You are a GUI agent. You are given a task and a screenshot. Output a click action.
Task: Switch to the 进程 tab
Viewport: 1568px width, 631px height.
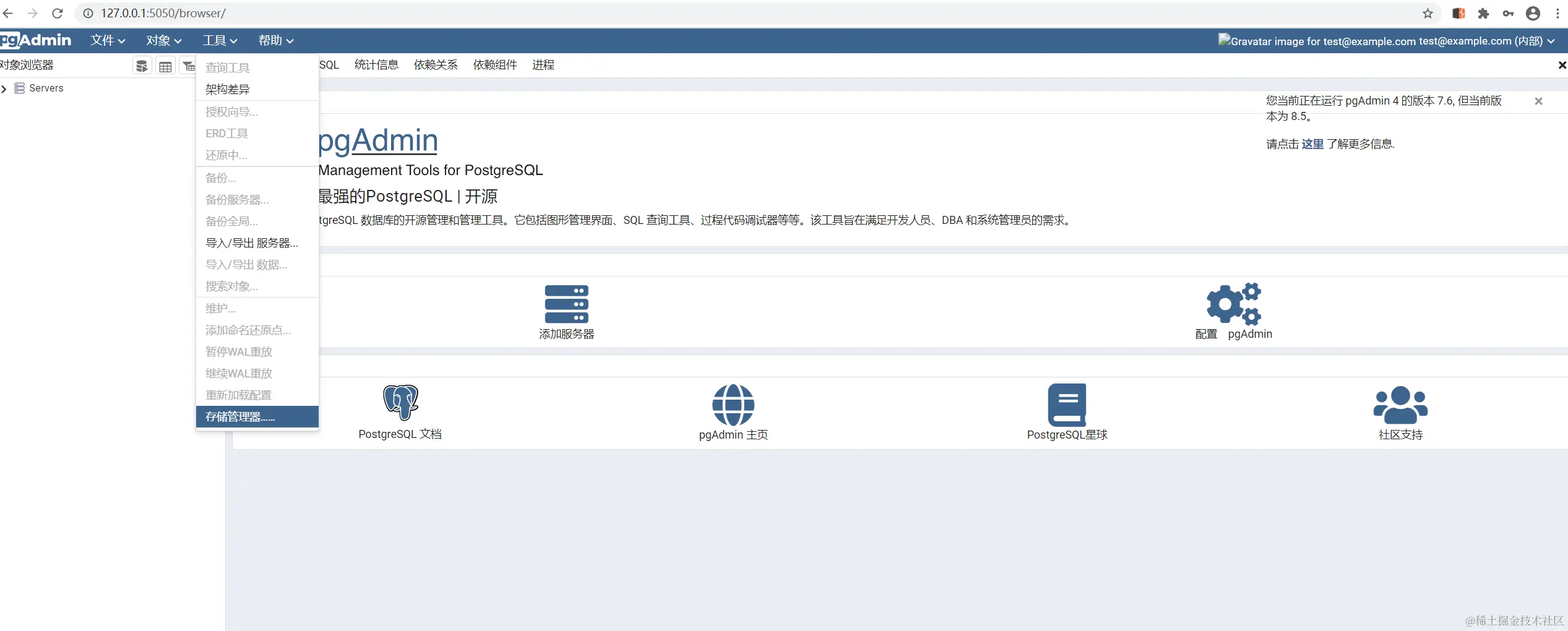pyautogui.click(x=543, y=65)
